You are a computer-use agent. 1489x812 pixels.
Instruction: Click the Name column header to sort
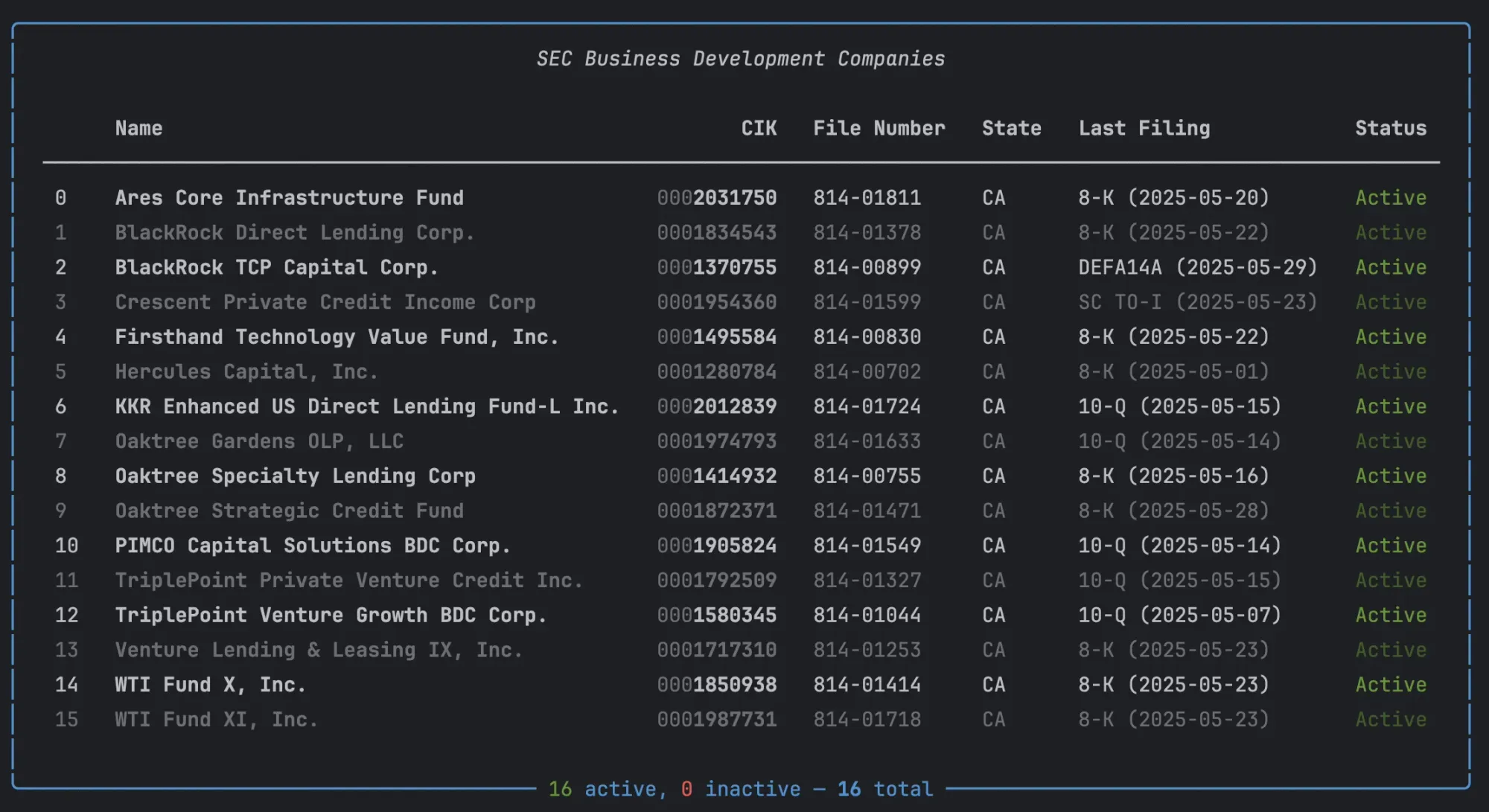[x=138, y=127]
